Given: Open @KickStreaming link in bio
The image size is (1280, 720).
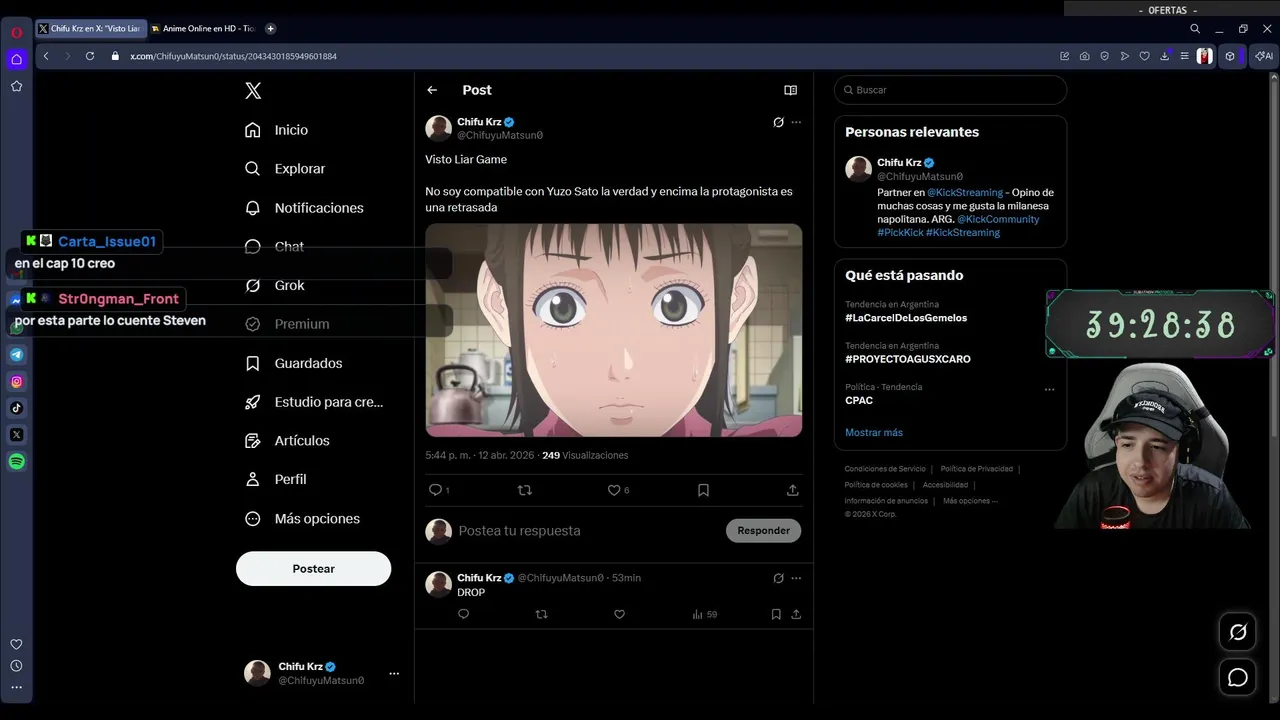Looking at the screenshot, I should (x=965, y=192).
